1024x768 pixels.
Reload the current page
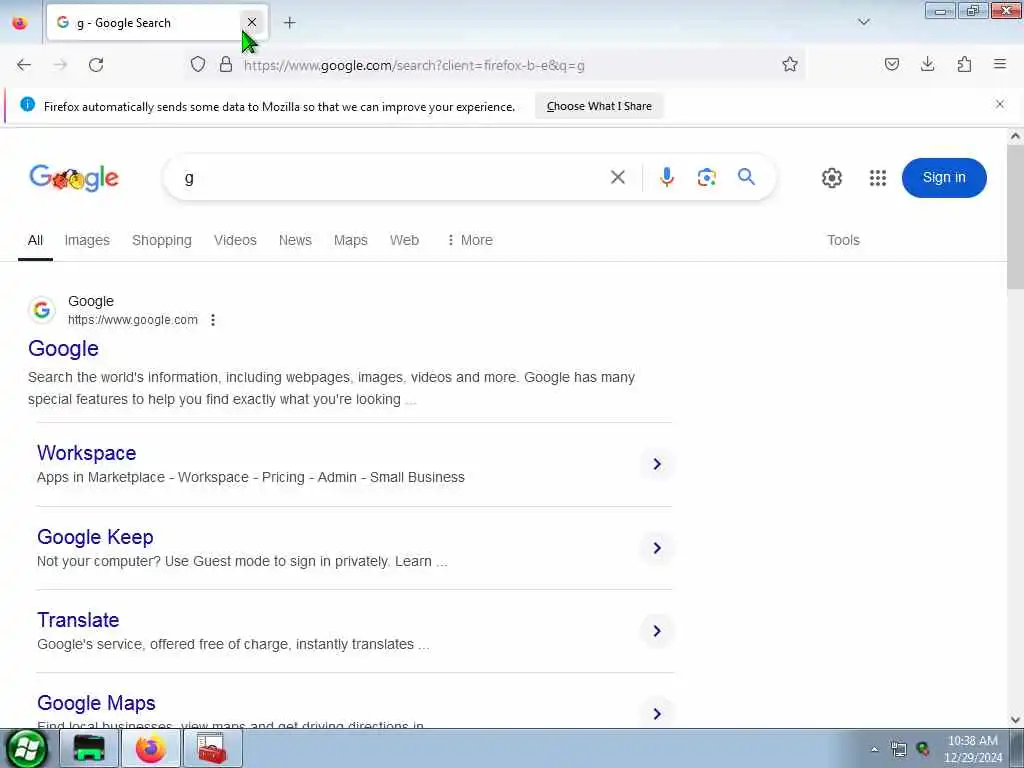[96, 65]
